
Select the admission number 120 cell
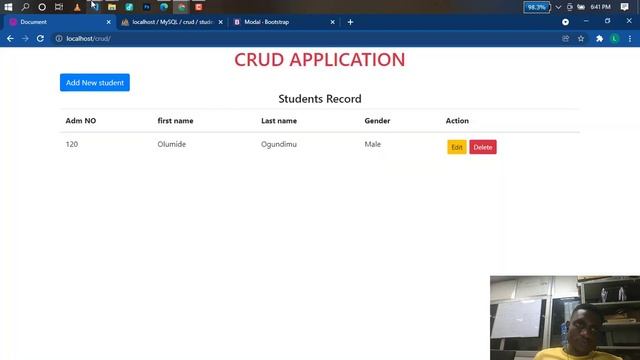click(x=72, y=144)
